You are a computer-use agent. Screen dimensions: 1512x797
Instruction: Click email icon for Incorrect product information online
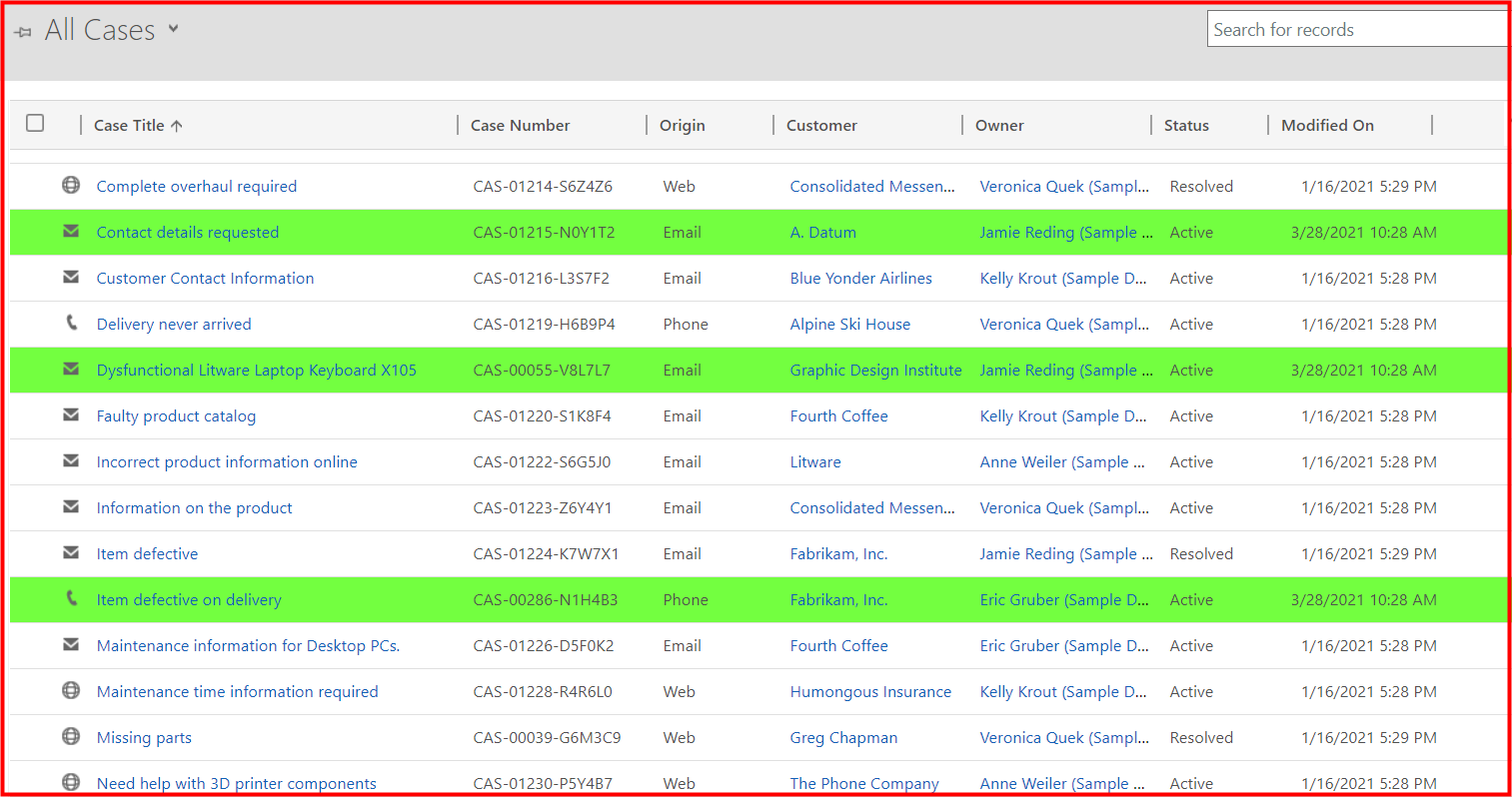point(71,460)
